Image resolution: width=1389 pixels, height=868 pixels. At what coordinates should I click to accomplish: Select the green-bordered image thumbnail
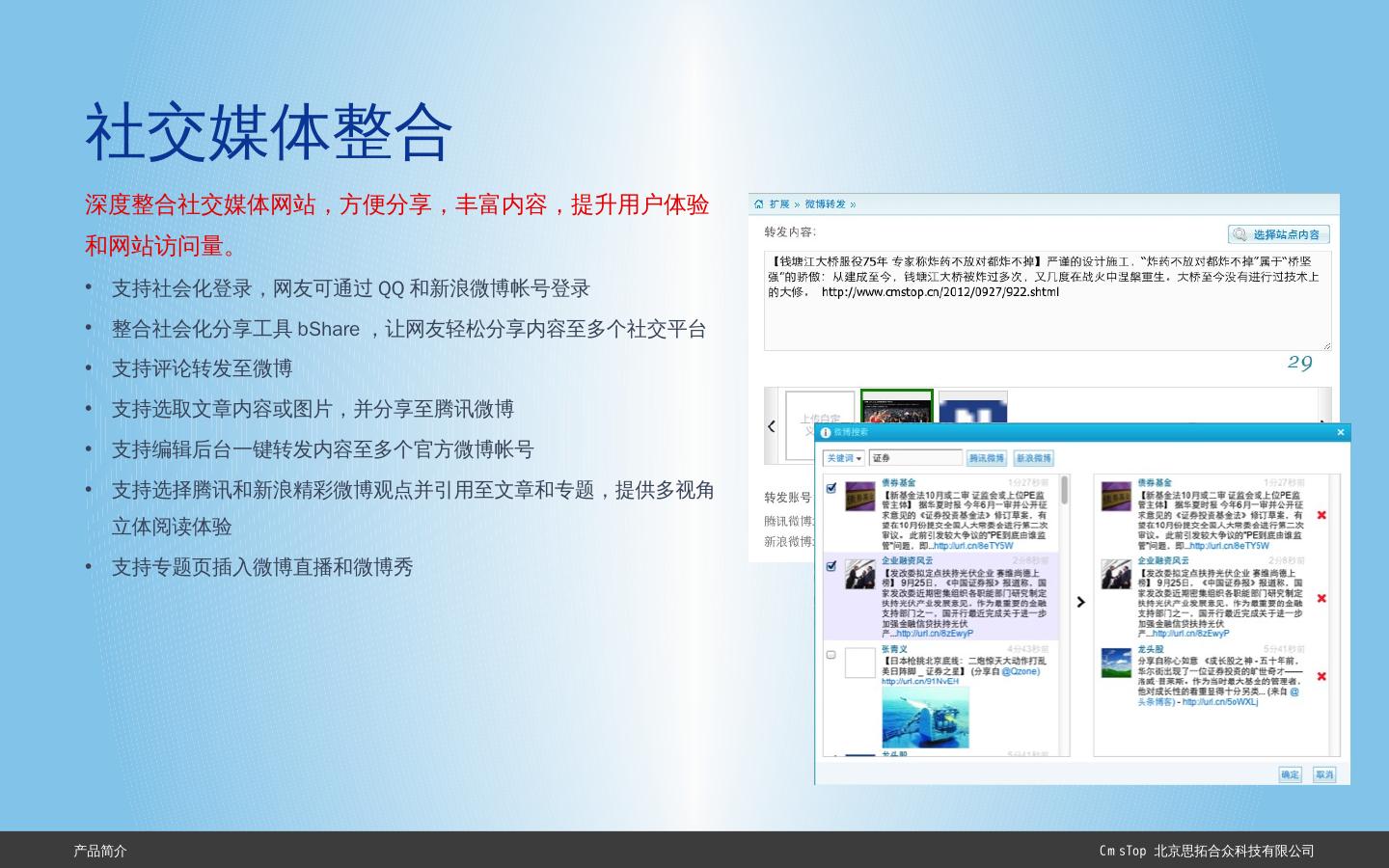coord(897,407)
